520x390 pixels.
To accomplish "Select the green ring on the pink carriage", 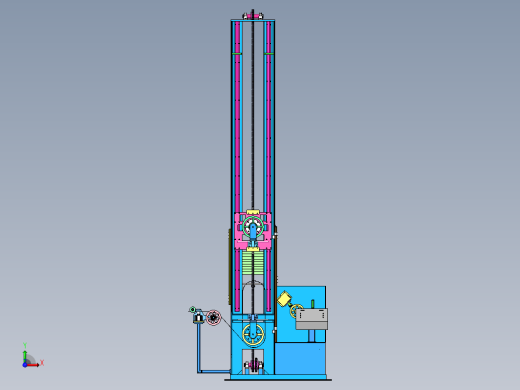I will [253, 227].
